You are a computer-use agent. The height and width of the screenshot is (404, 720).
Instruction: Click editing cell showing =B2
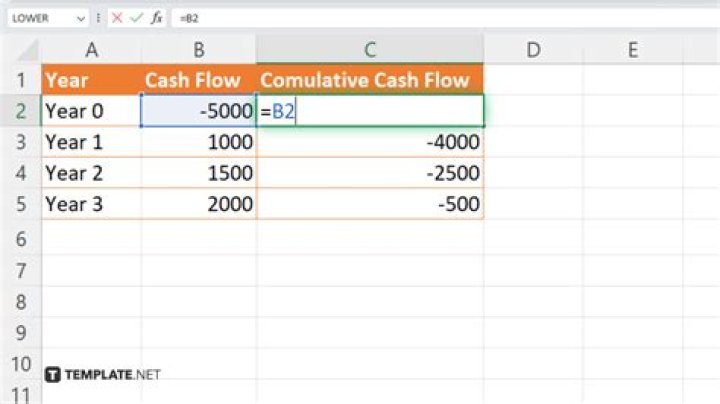(370, 111)
